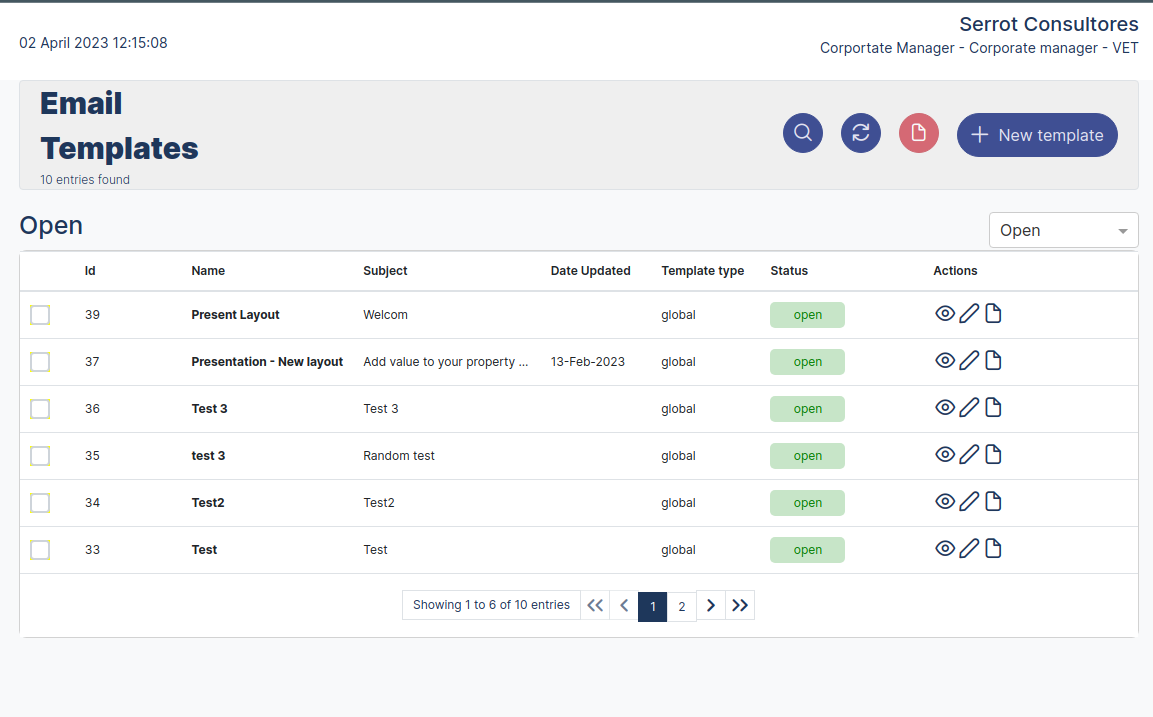Switch to page 2 of templates
This screenshot has height=717, width=1153.
[681, 606]
